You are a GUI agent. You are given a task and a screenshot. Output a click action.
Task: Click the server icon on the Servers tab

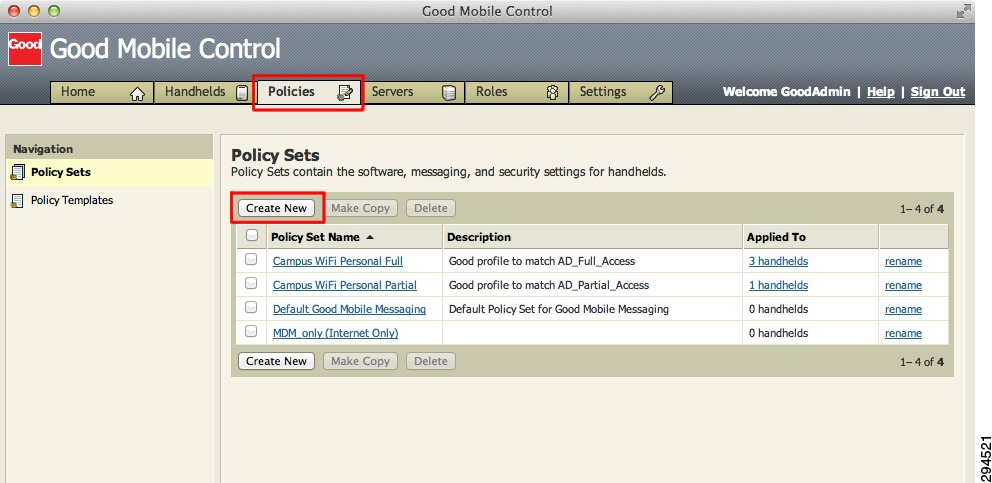[x=449, y=93]
